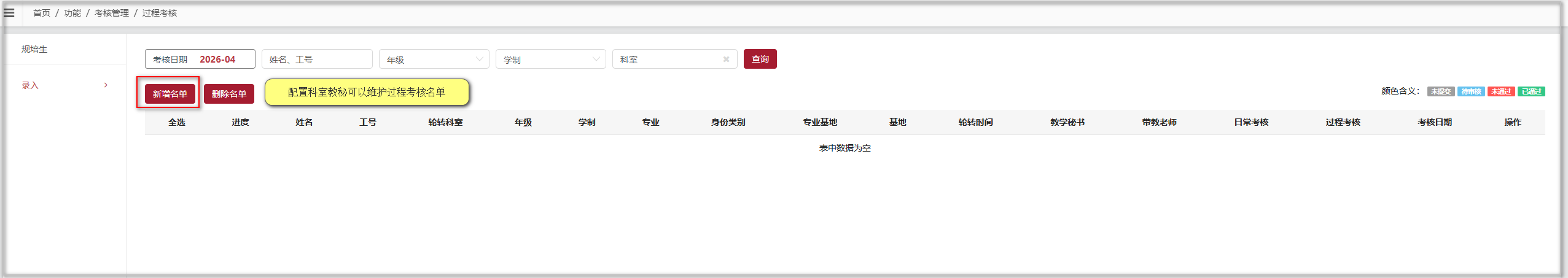
Task: Click the red 未通过 color legend
Action: (x=1501, y=91)
